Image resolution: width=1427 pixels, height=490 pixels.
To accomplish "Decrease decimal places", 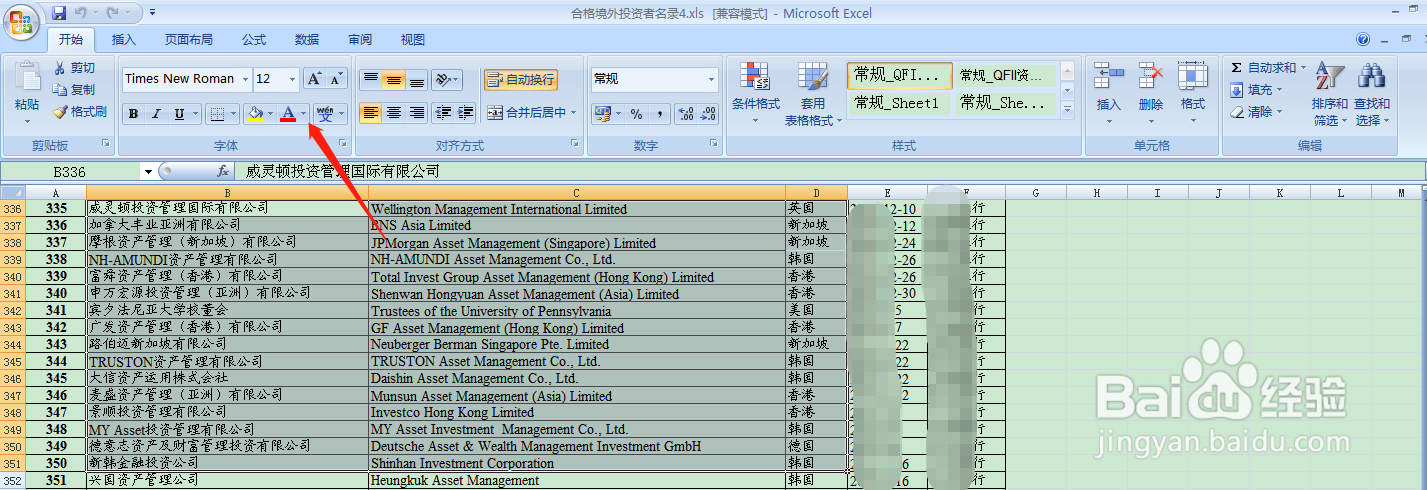I will click(x=709, y=114).
